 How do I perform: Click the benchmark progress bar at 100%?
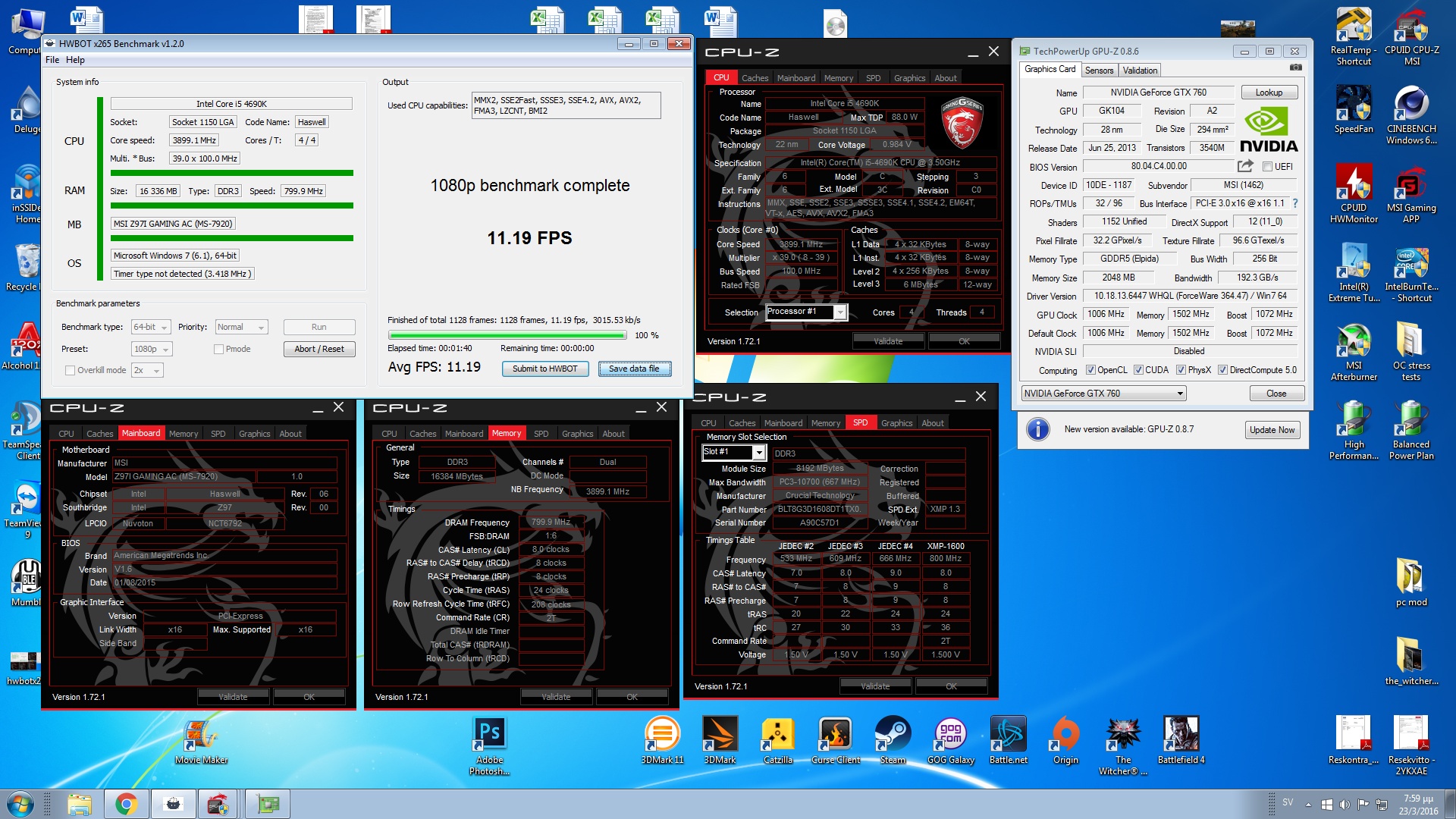click(x=507, y=335)
